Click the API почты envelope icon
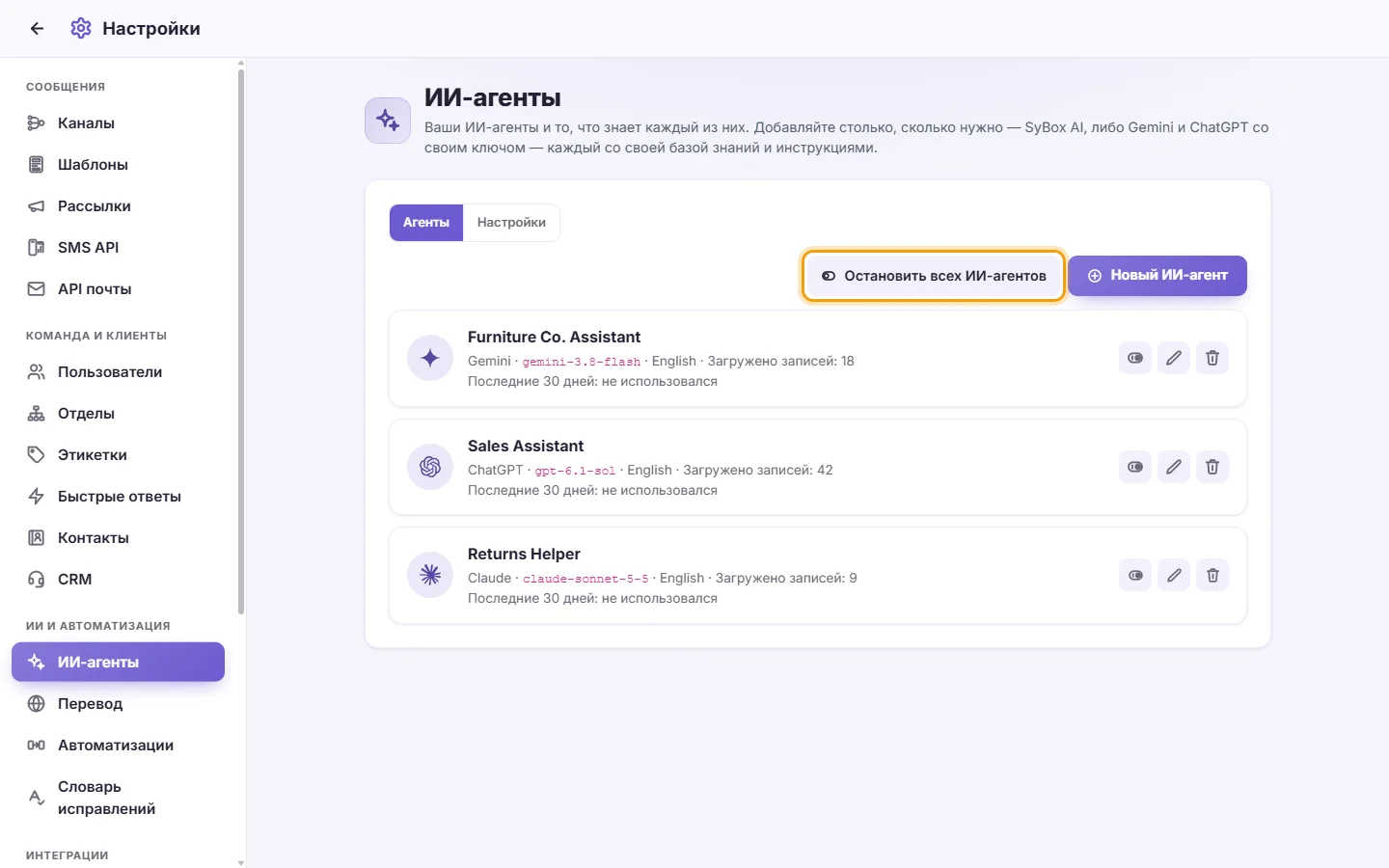 [36, 289]
